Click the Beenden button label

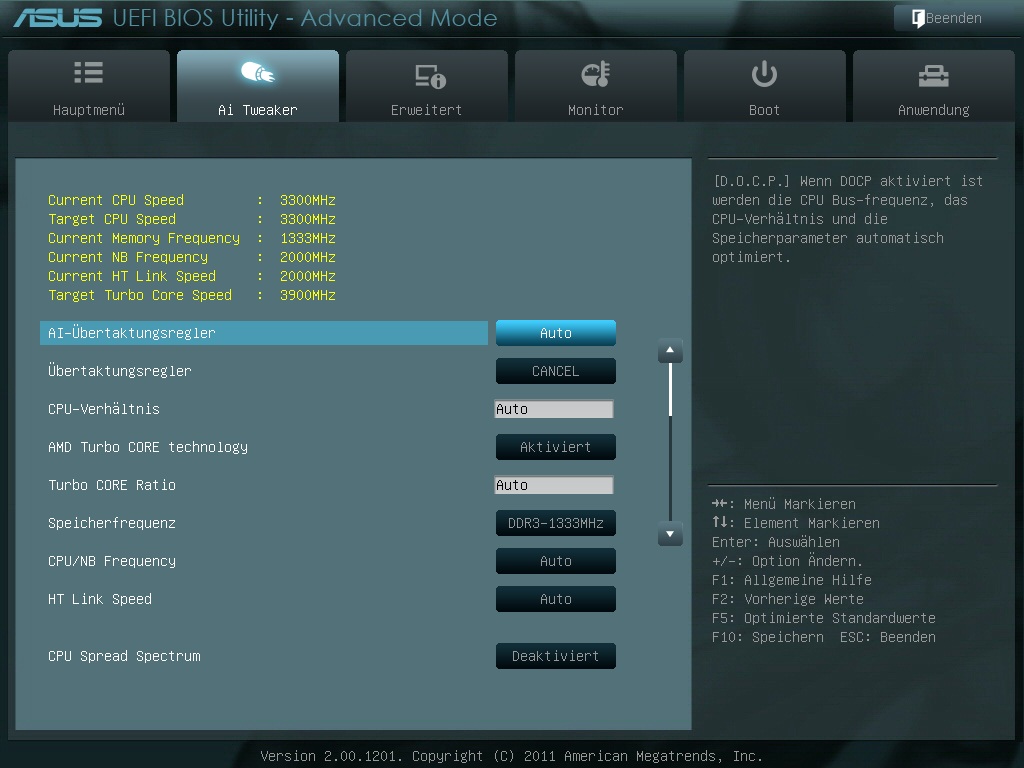953,18
